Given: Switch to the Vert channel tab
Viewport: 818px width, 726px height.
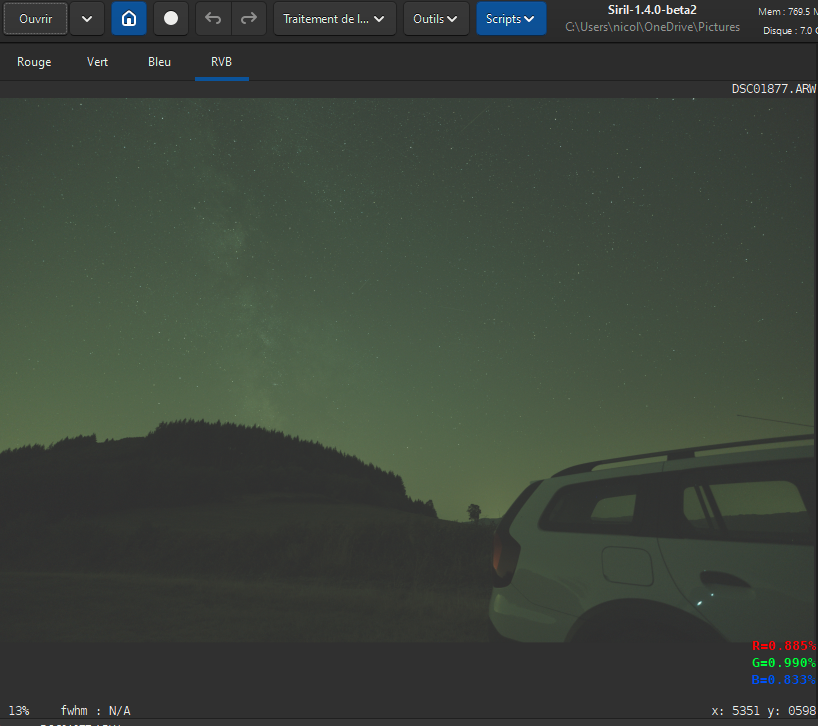Looking at the screenshot, I should point(98,62).
